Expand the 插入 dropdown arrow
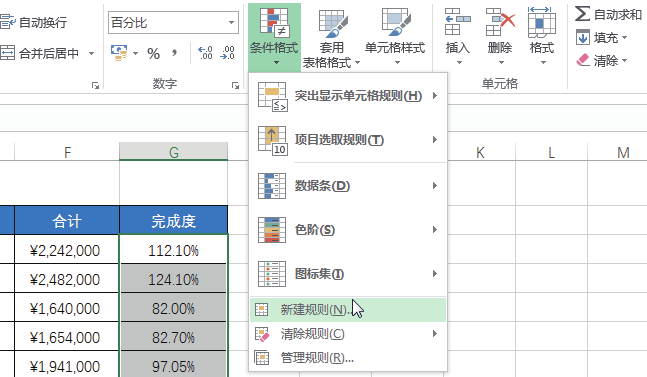 point(459,63)
